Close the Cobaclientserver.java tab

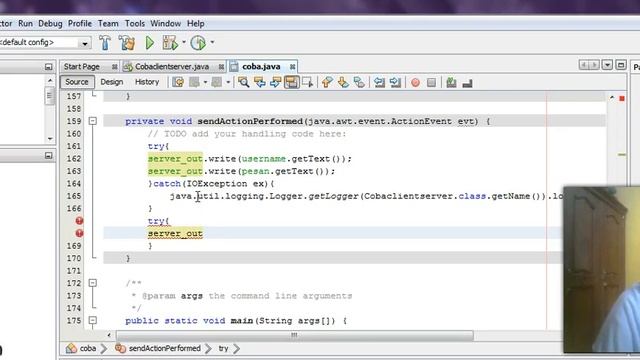point(221,67)
